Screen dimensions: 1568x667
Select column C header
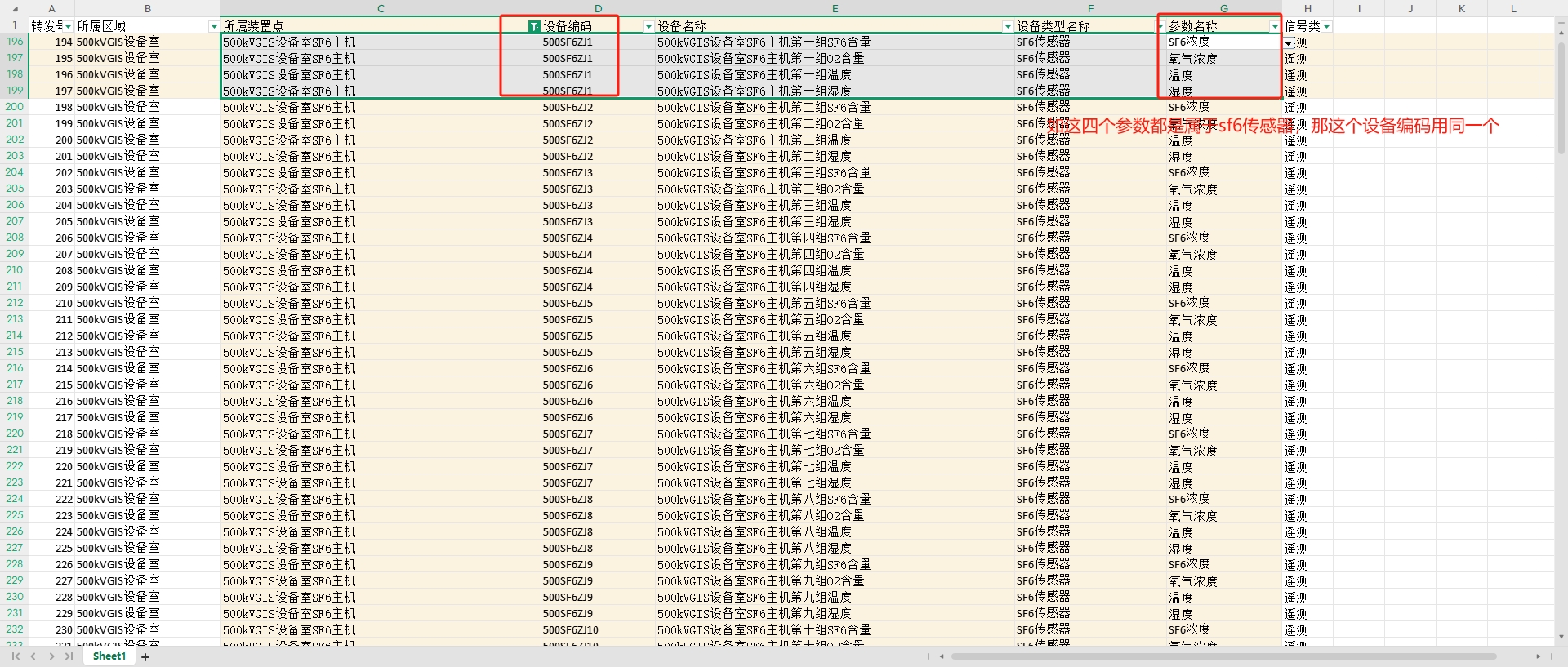(x=381, y=9)
